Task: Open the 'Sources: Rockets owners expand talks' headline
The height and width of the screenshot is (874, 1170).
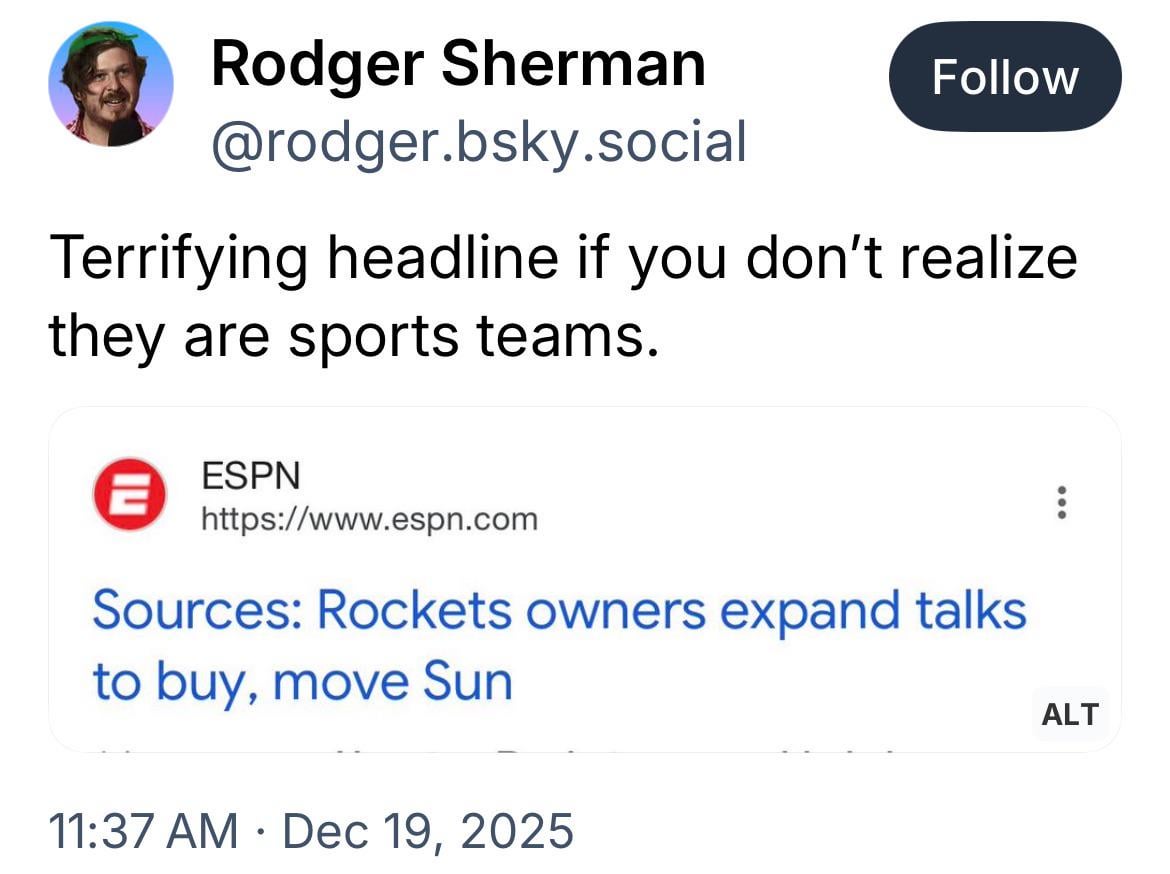Action: [x=559, y=610]
